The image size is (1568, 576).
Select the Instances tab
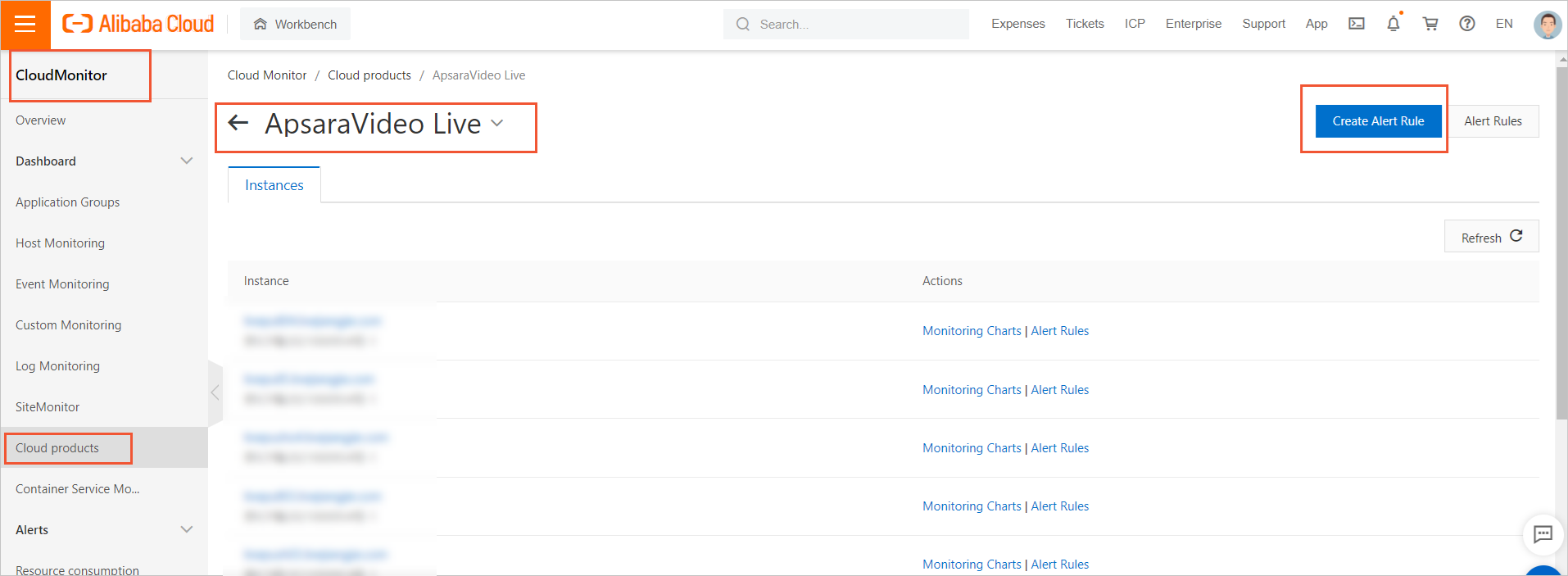tap(274, 185)
